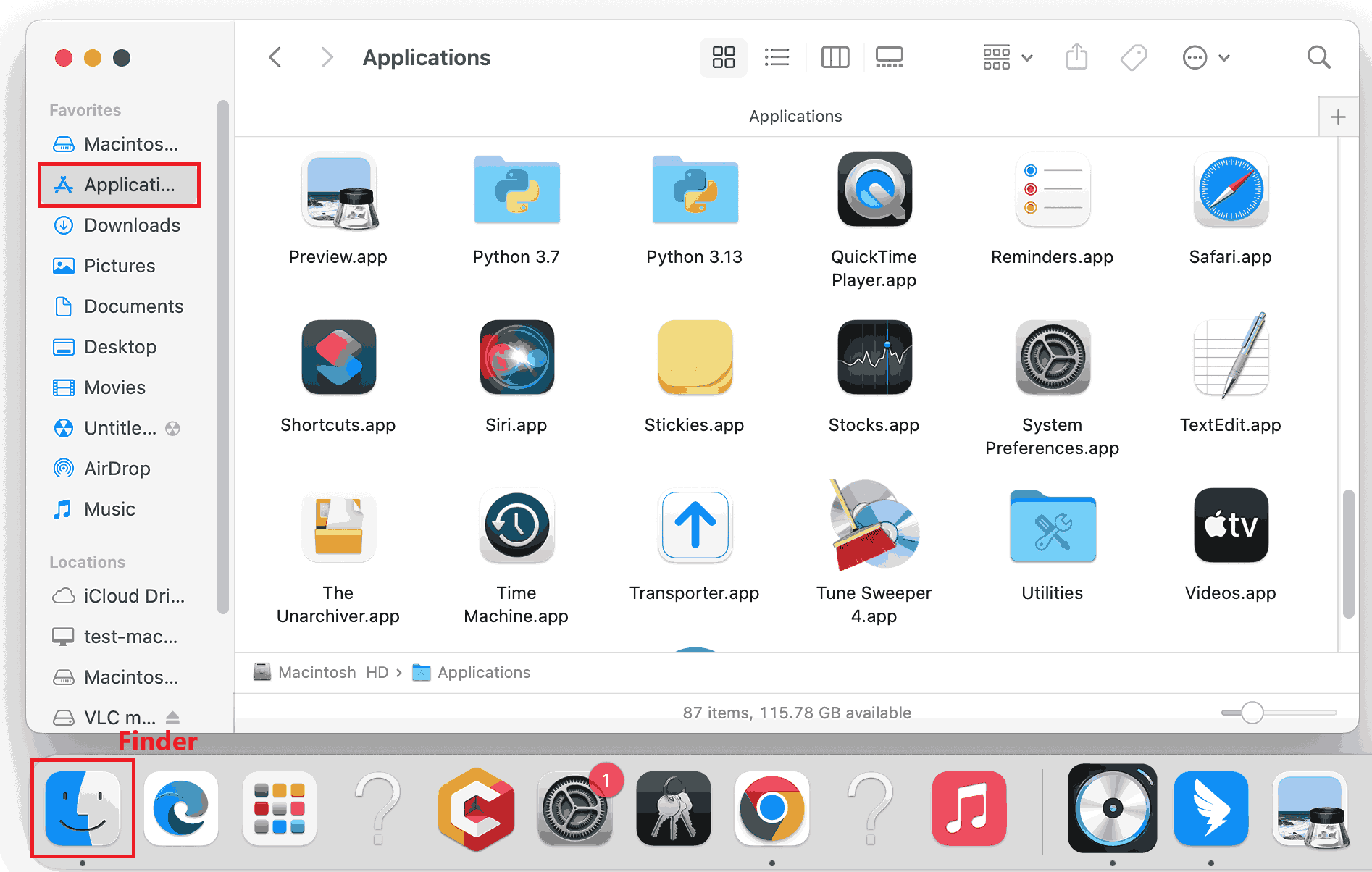The width and height of the screenshot is (1372, 872).
Task: Switch to gallery view
Action: point(889,57)
